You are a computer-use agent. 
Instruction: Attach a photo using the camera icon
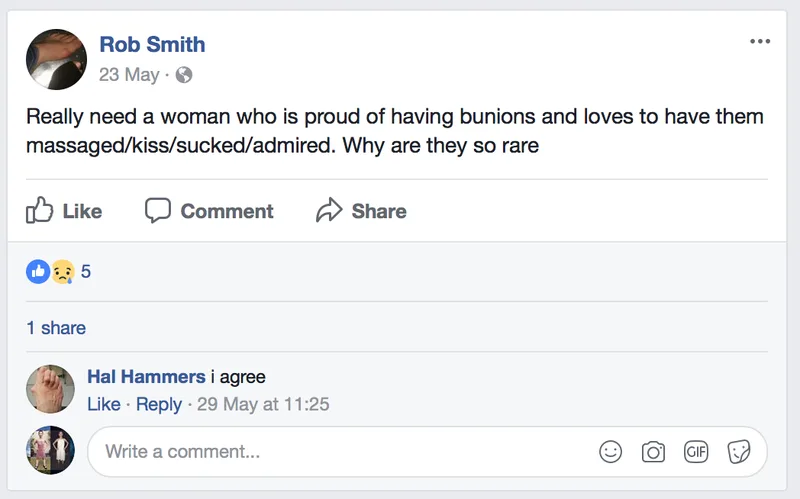[x=653, y=452]
